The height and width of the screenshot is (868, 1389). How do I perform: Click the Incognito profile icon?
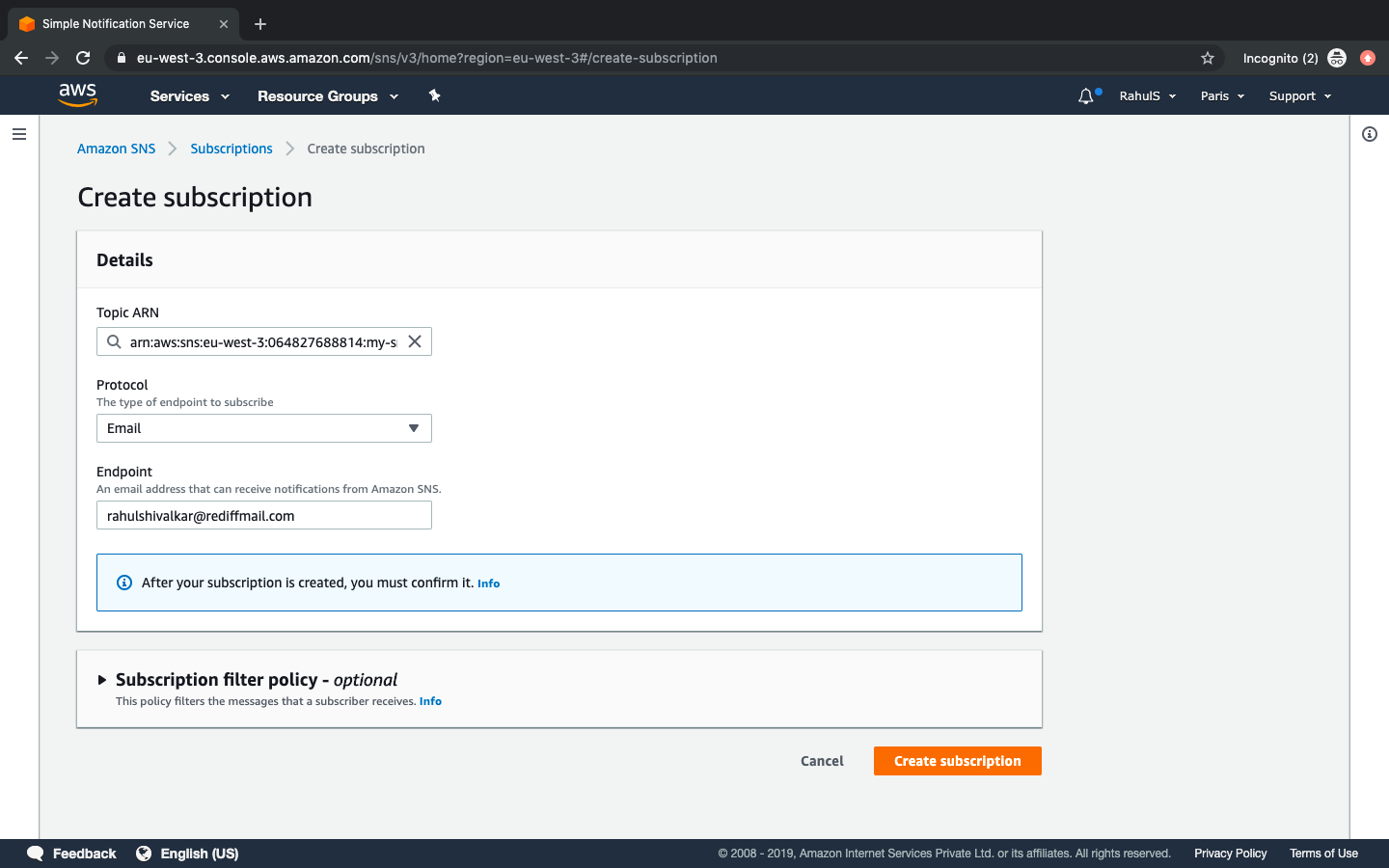(x=1337, y=58)
